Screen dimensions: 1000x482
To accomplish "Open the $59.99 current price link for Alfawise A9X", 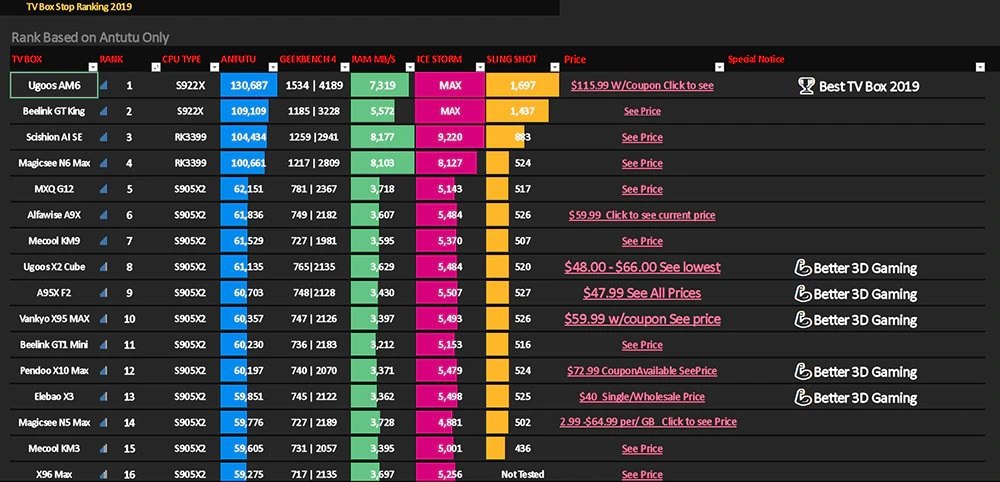I will [x=642, y=215].
